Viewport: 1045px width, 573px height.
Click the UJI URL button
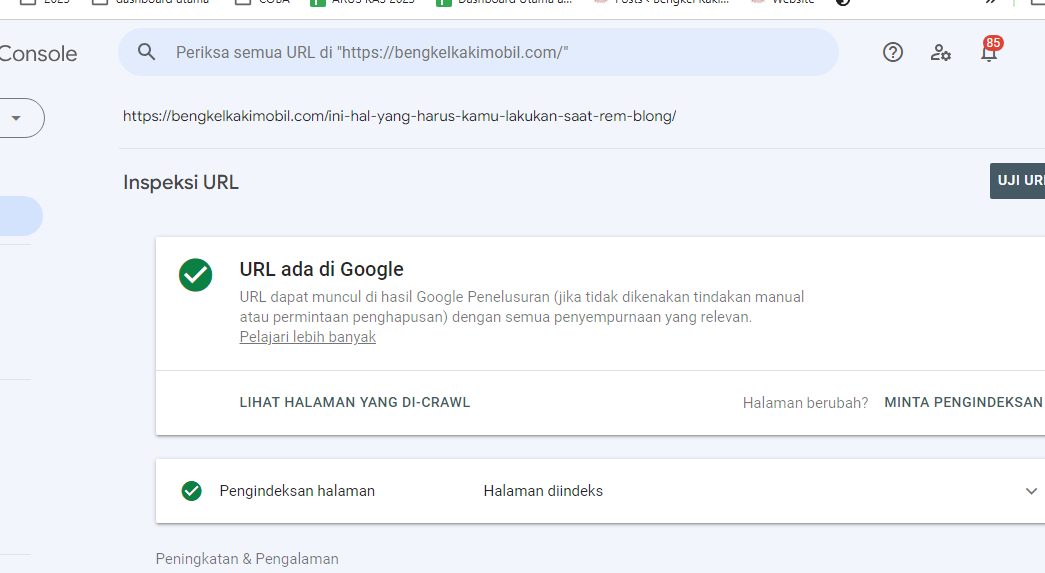tap(1018, 181)
